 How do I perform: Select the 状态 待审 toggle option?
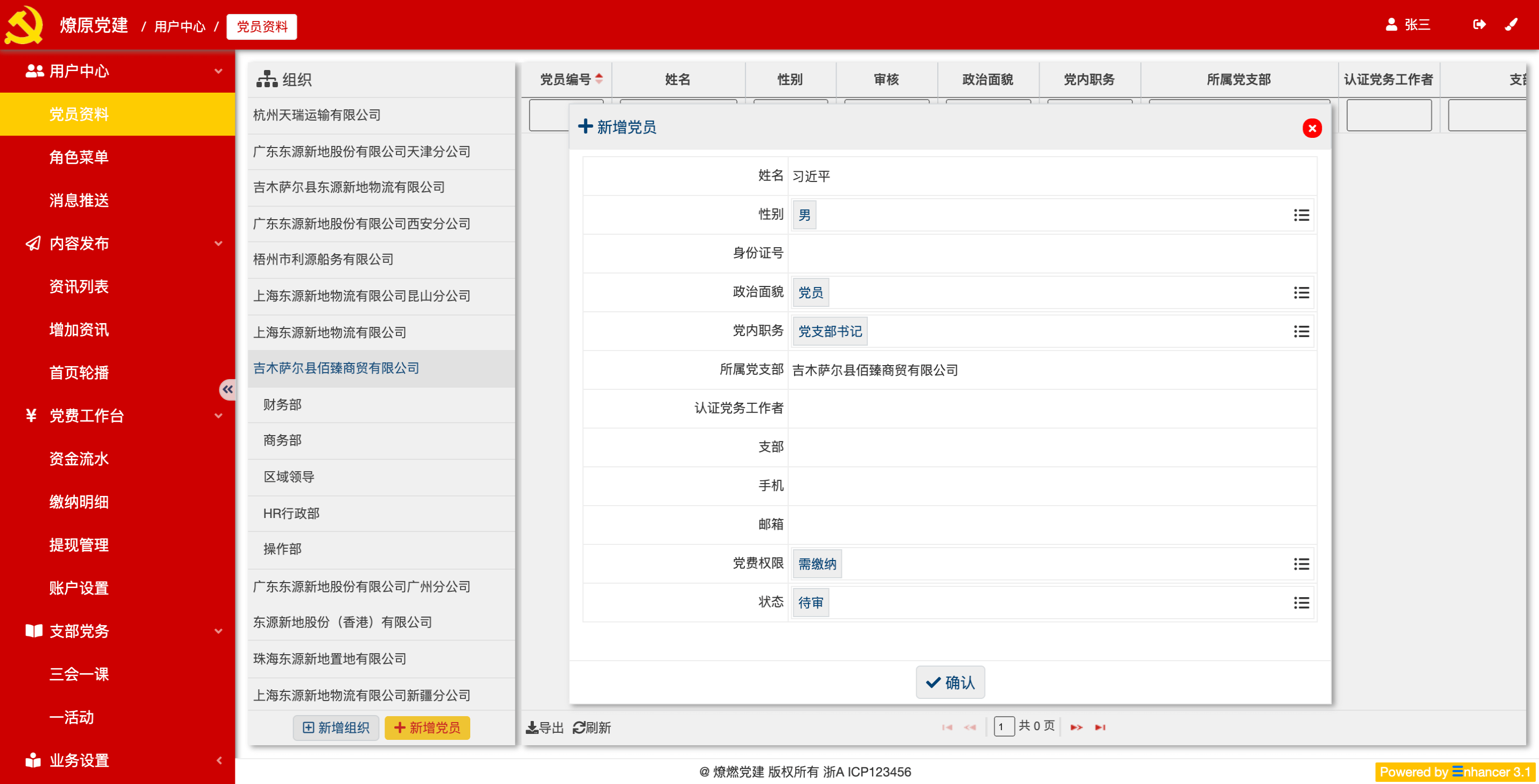810,602
